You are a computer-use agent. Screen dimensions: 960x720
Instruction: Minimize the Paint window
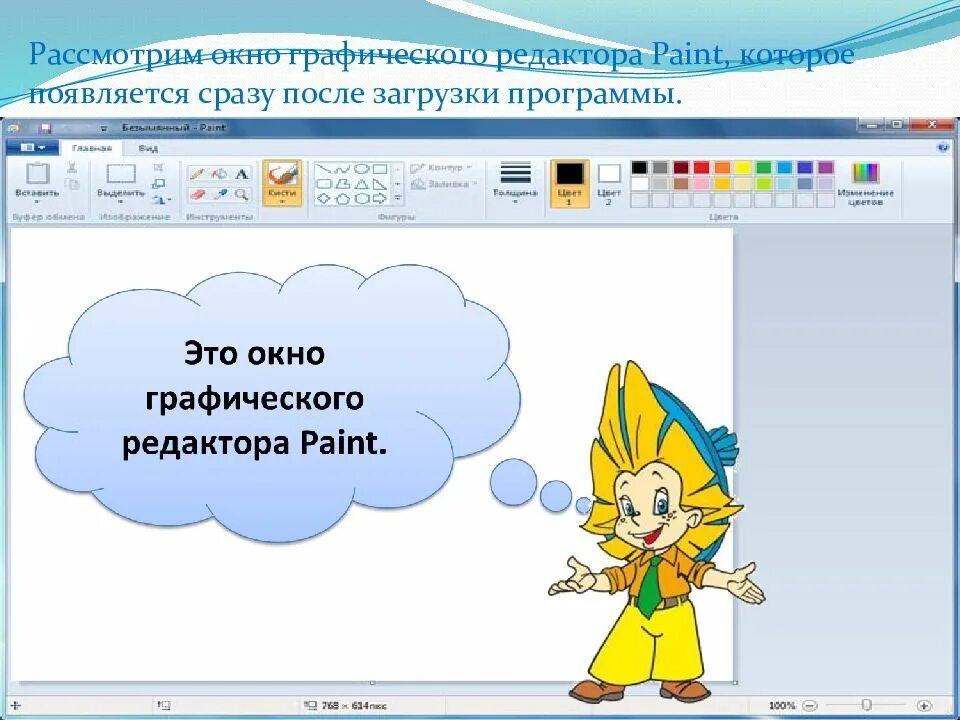872,126
